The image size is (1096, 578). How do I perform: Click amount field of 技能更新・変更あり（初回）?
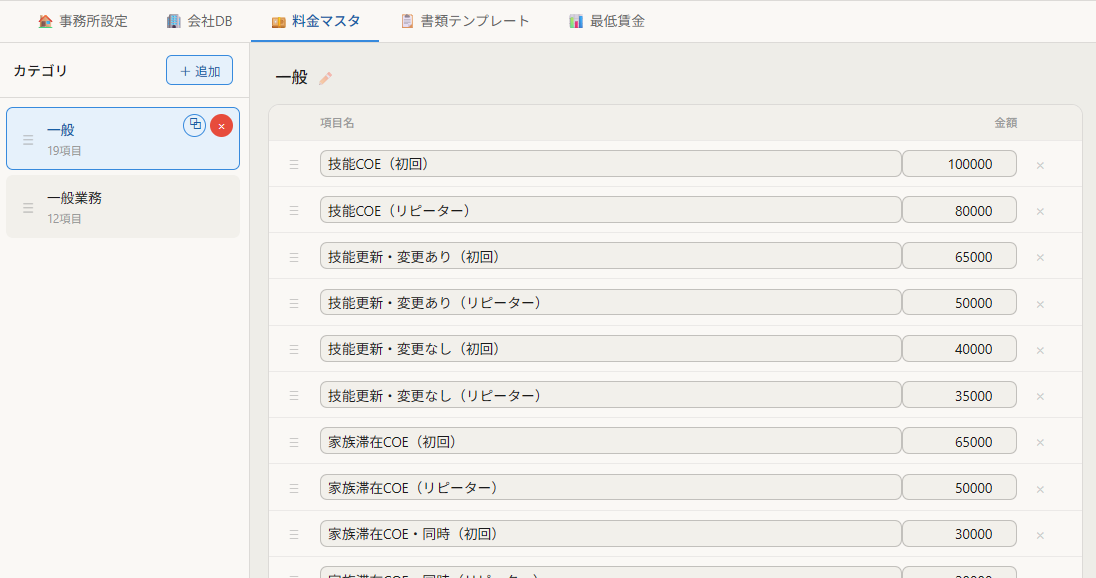click(959, 256)
